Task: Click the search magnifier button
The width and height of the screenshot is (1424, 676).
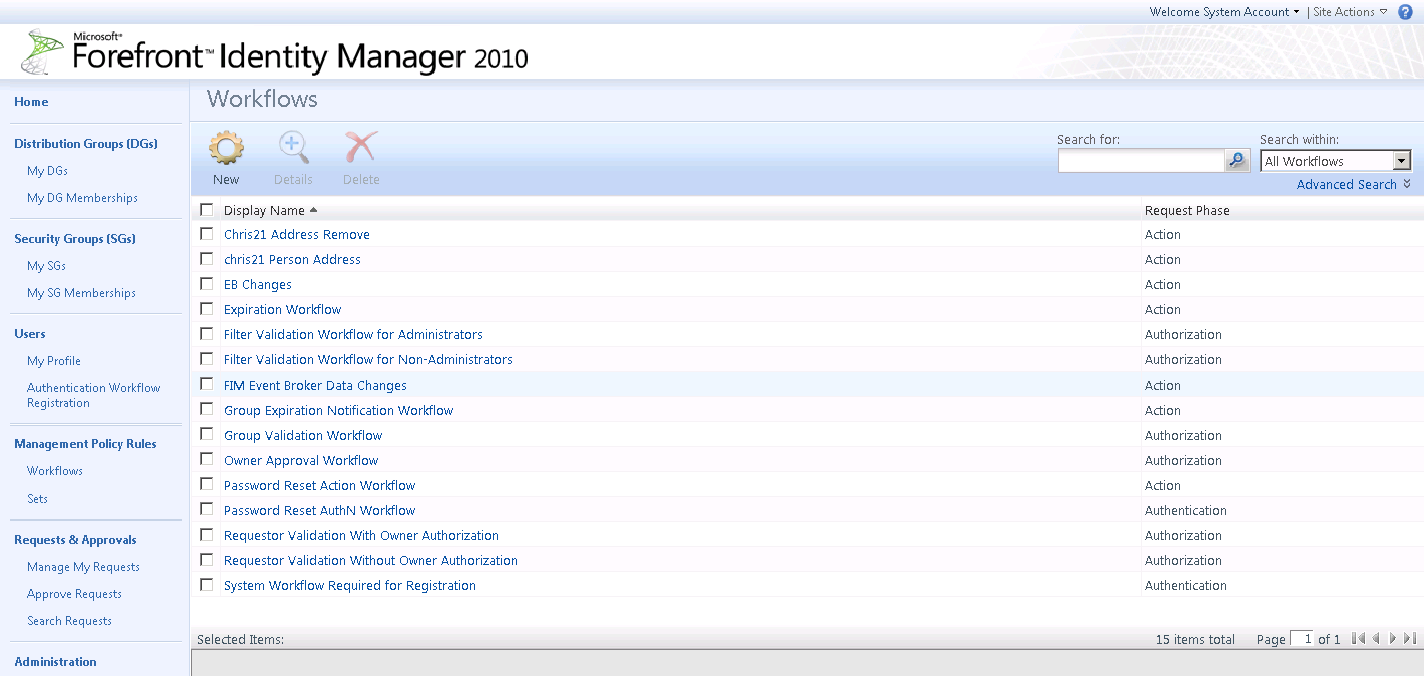Action: (x=1238, y=161)
